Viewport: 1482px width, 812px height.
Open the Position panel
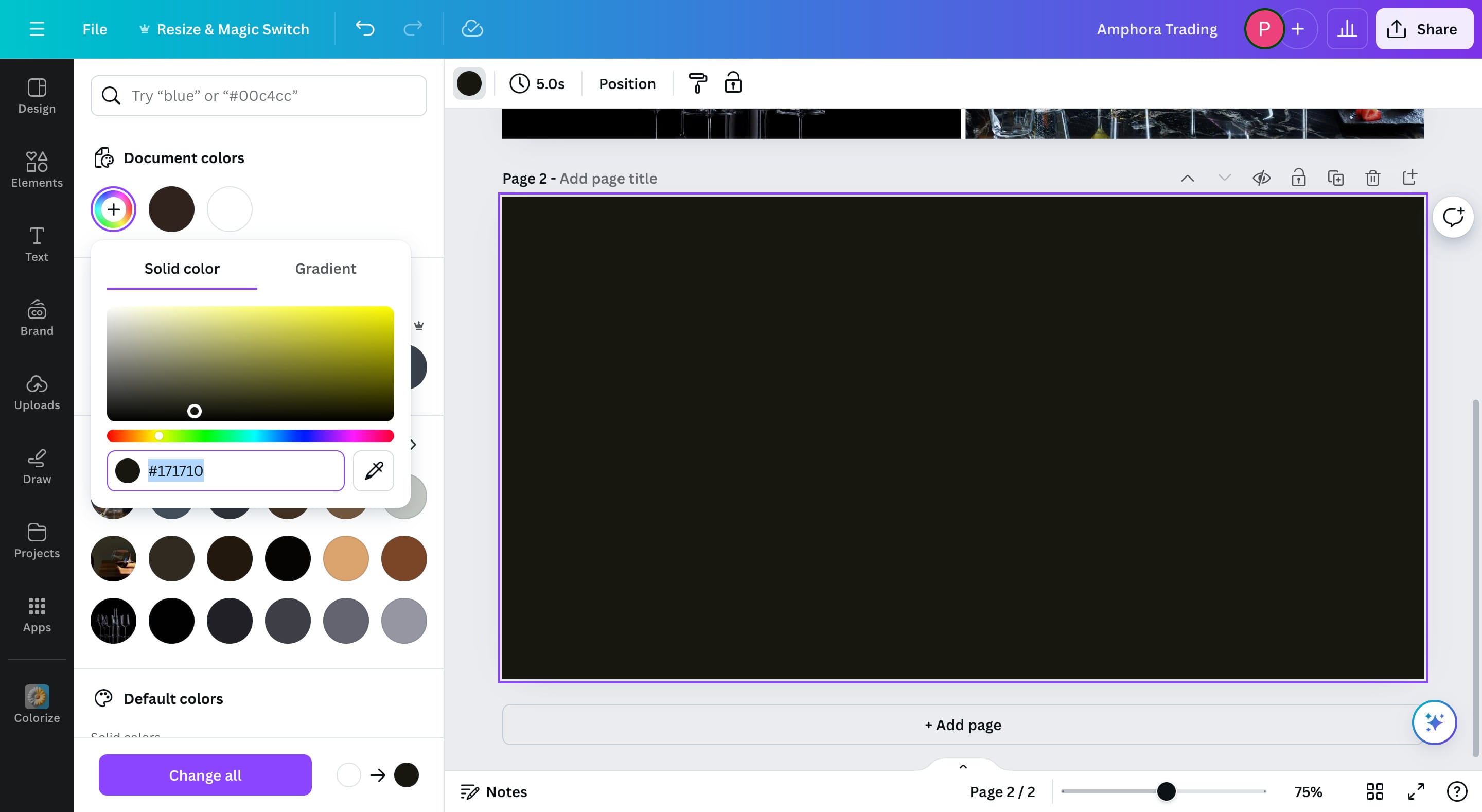627,83
